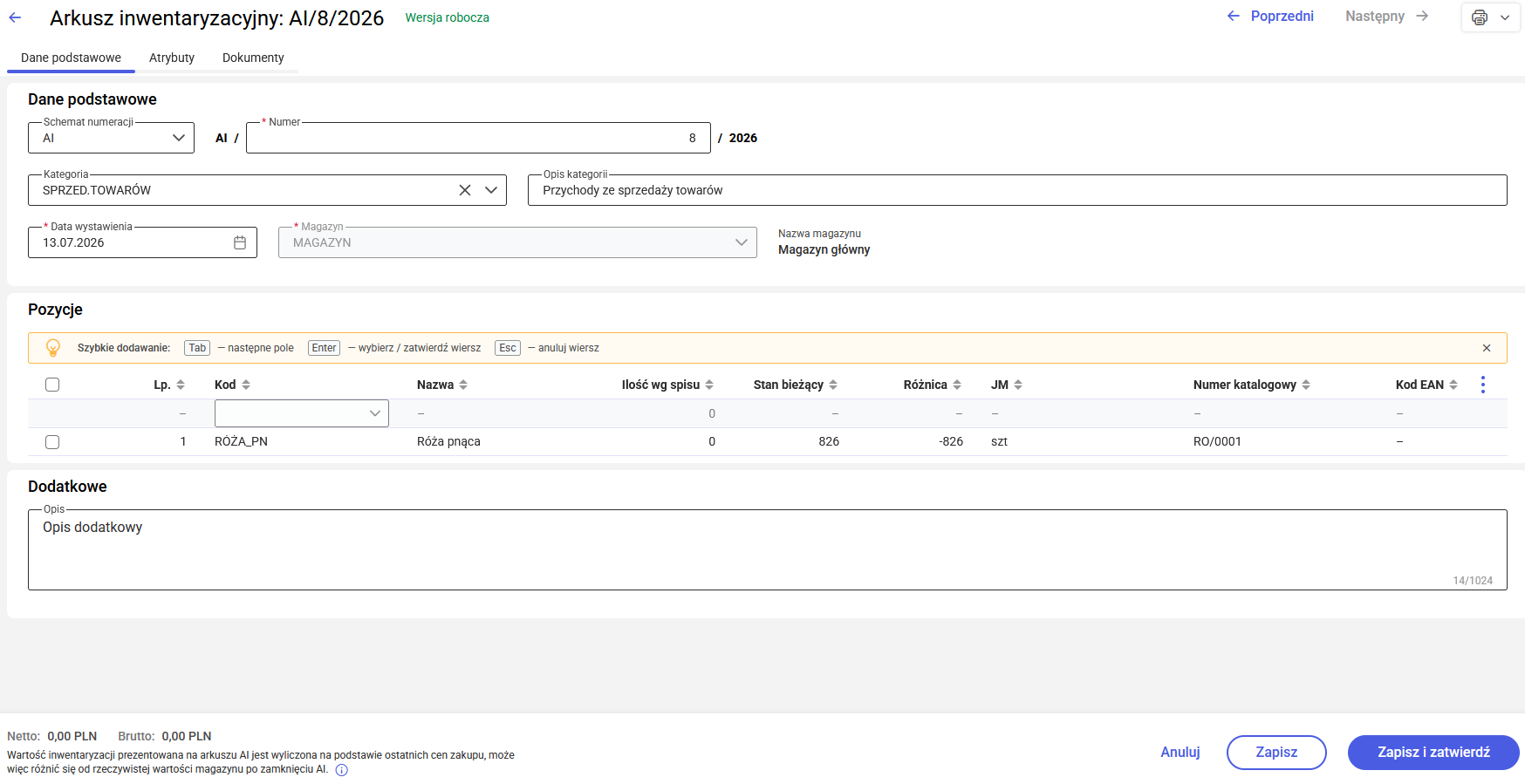Viewport: 1525px width, 784px height.
Task: Click the RÓŻA_PN code cell
Action: click(x=241, y=442)
